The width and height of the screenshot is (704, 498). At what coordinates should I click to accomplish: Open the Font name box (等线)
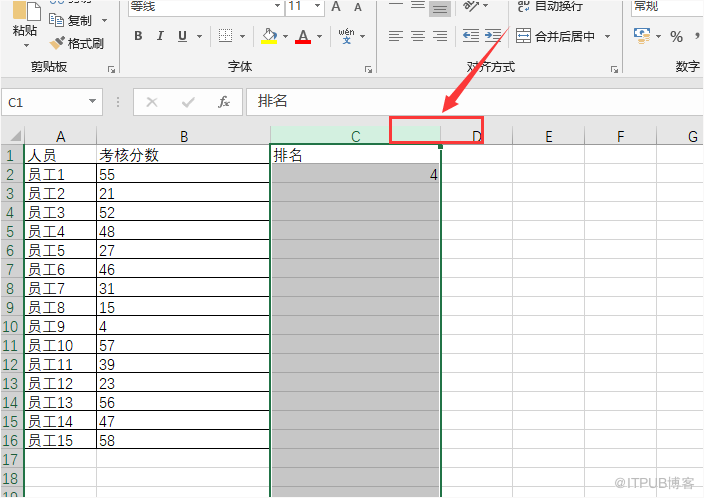pos(206,7)
